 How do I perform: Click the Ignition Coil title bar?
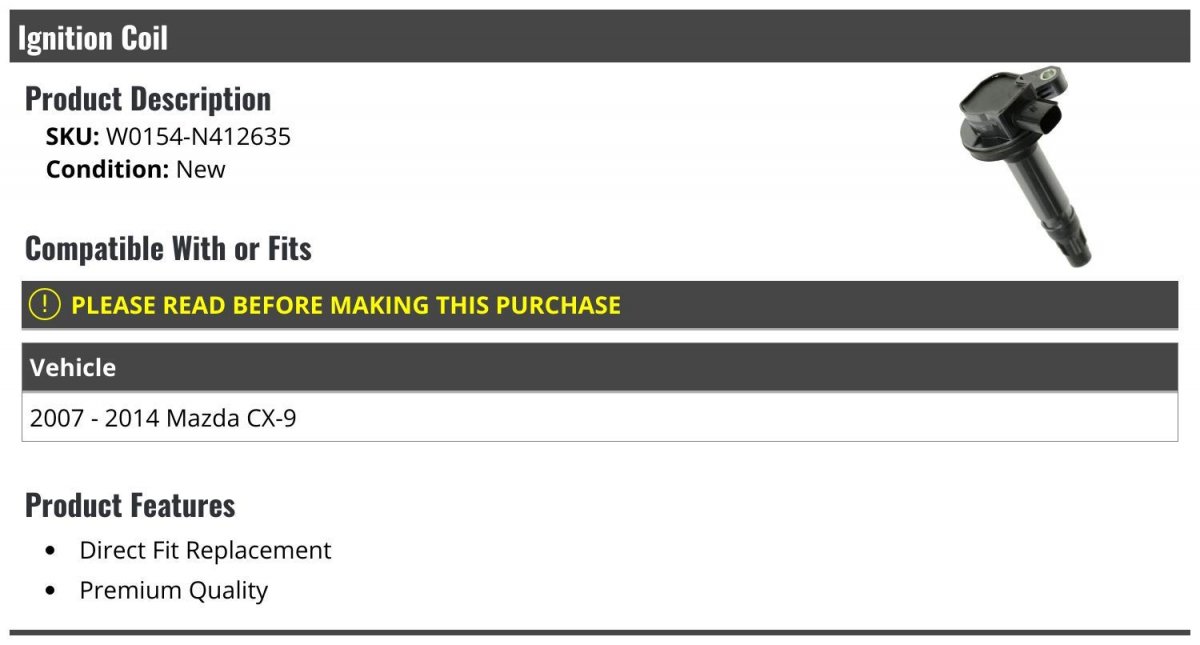(600, 38)
